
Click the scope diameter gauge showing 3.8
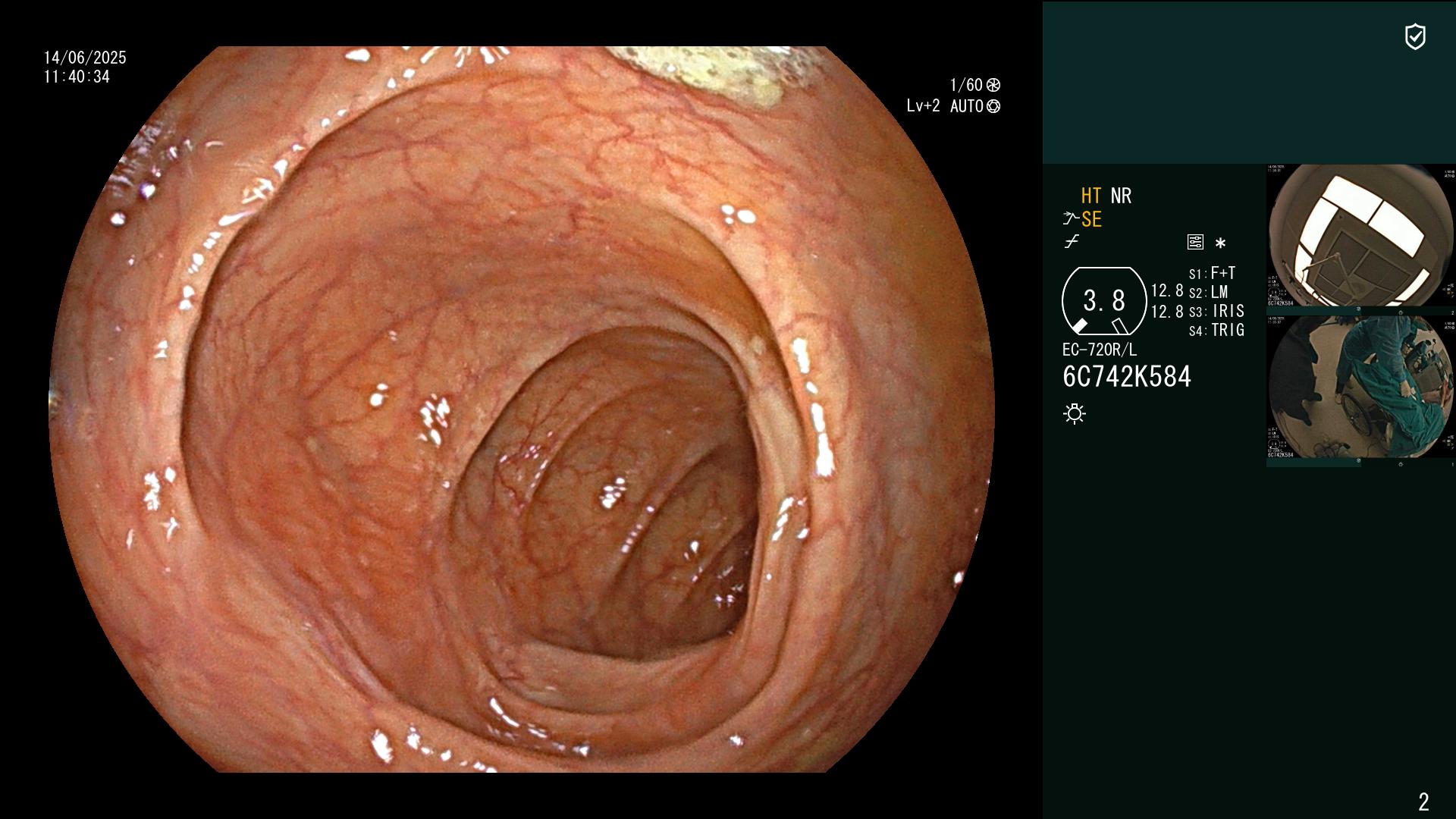coord(1104,301)
